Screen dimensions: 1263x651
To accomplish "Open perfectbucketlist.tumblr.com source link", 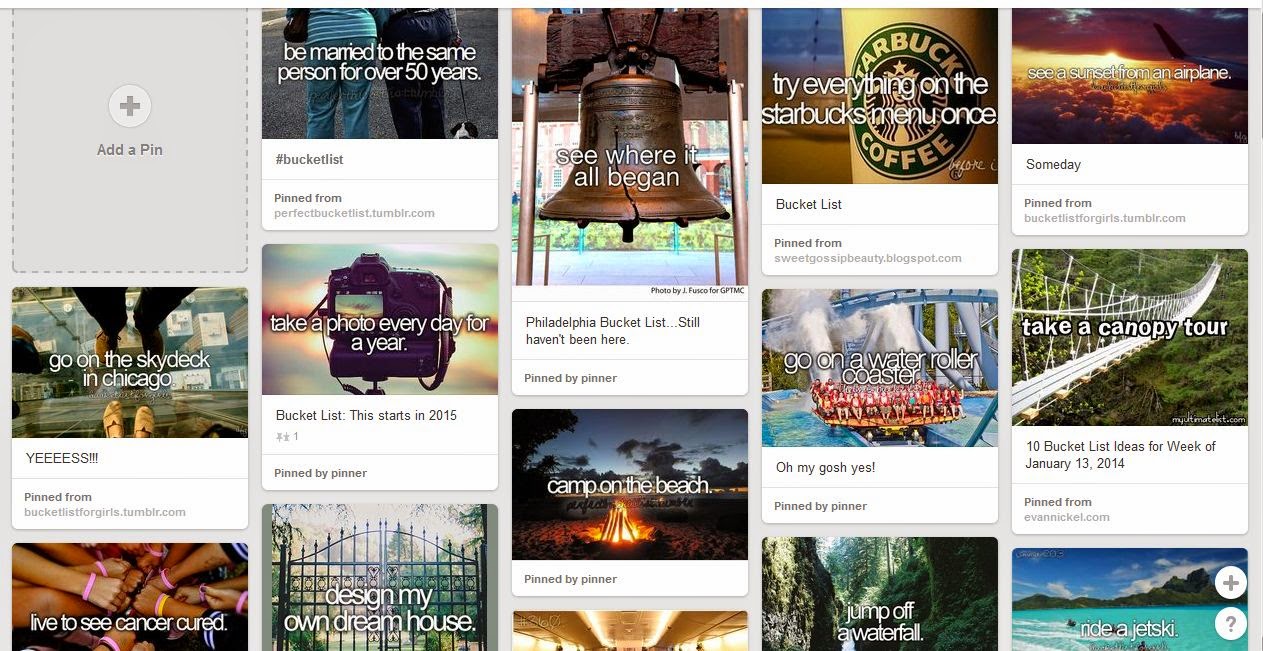I will [x=354, y=213].
